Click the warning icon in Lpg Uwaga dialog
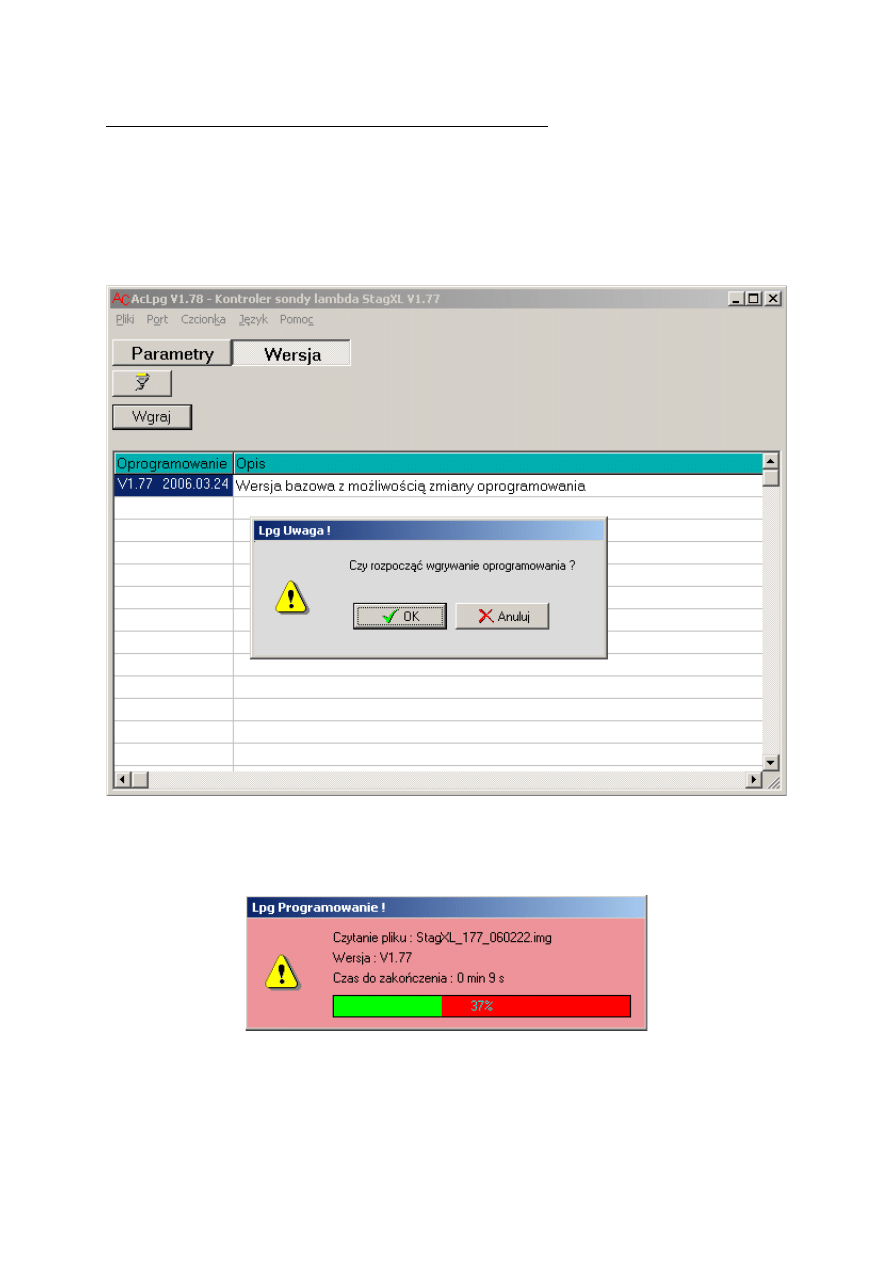Image resolution: width=893 pixels, height=1263 pixels. pos(291,596)
